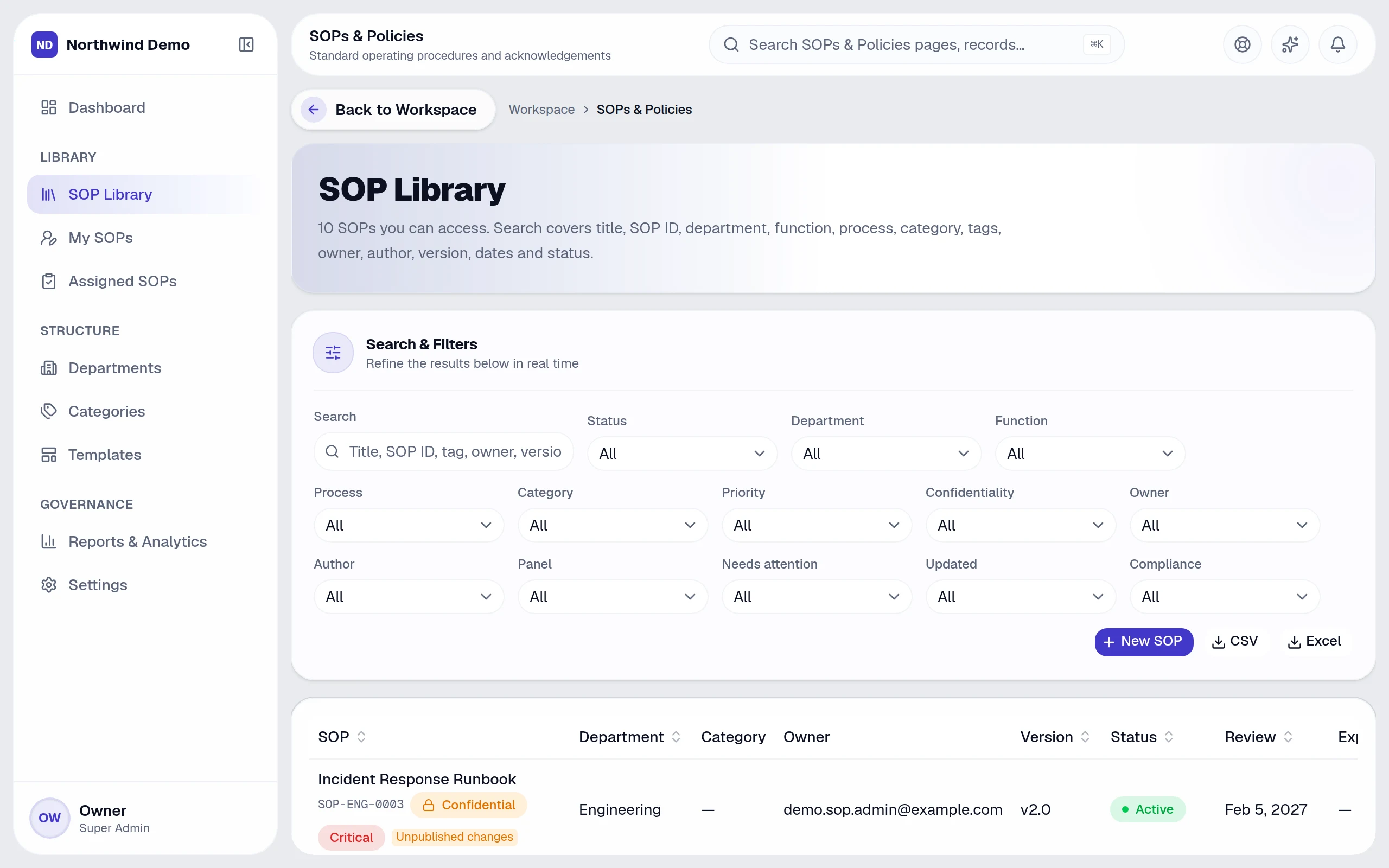
Task: Open the help lifebuoy icon
Action: [x=1242, y=44]
